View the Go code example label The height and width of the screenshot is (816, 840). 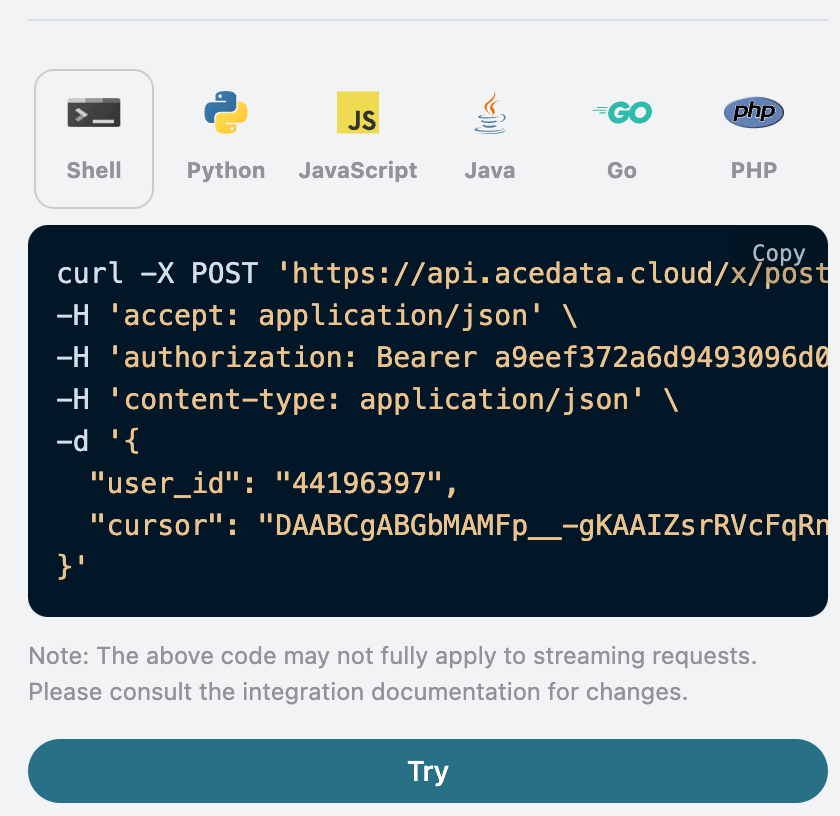[x=622, y=170]
